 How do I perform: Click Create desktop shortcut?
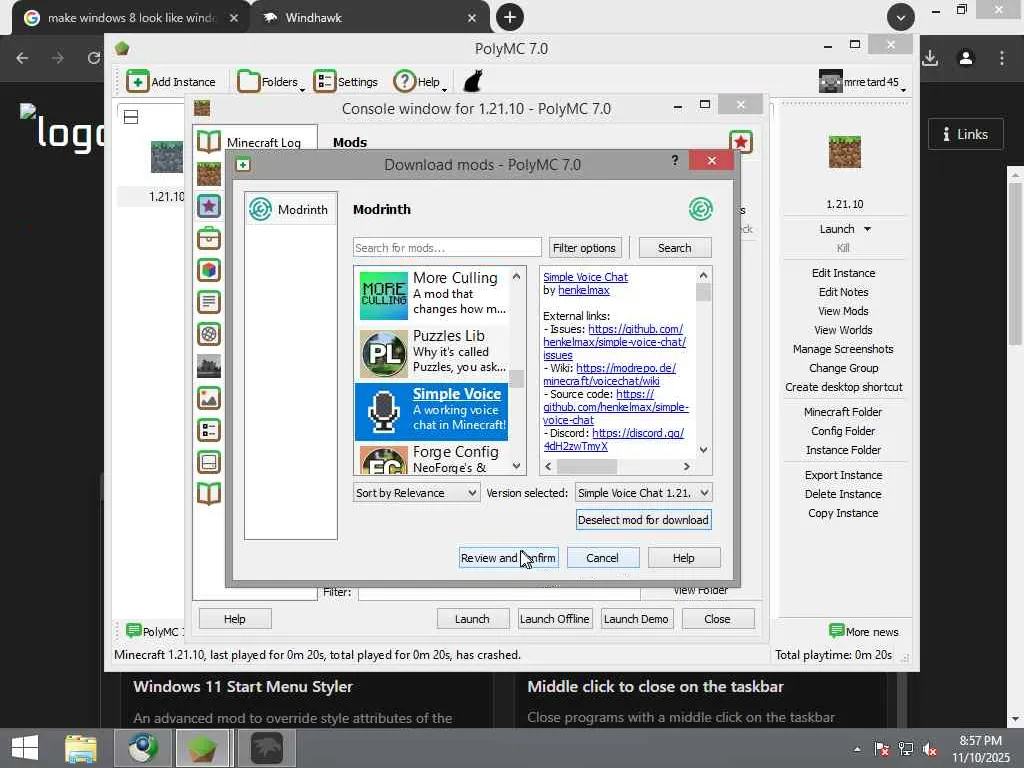coord(843,387)
